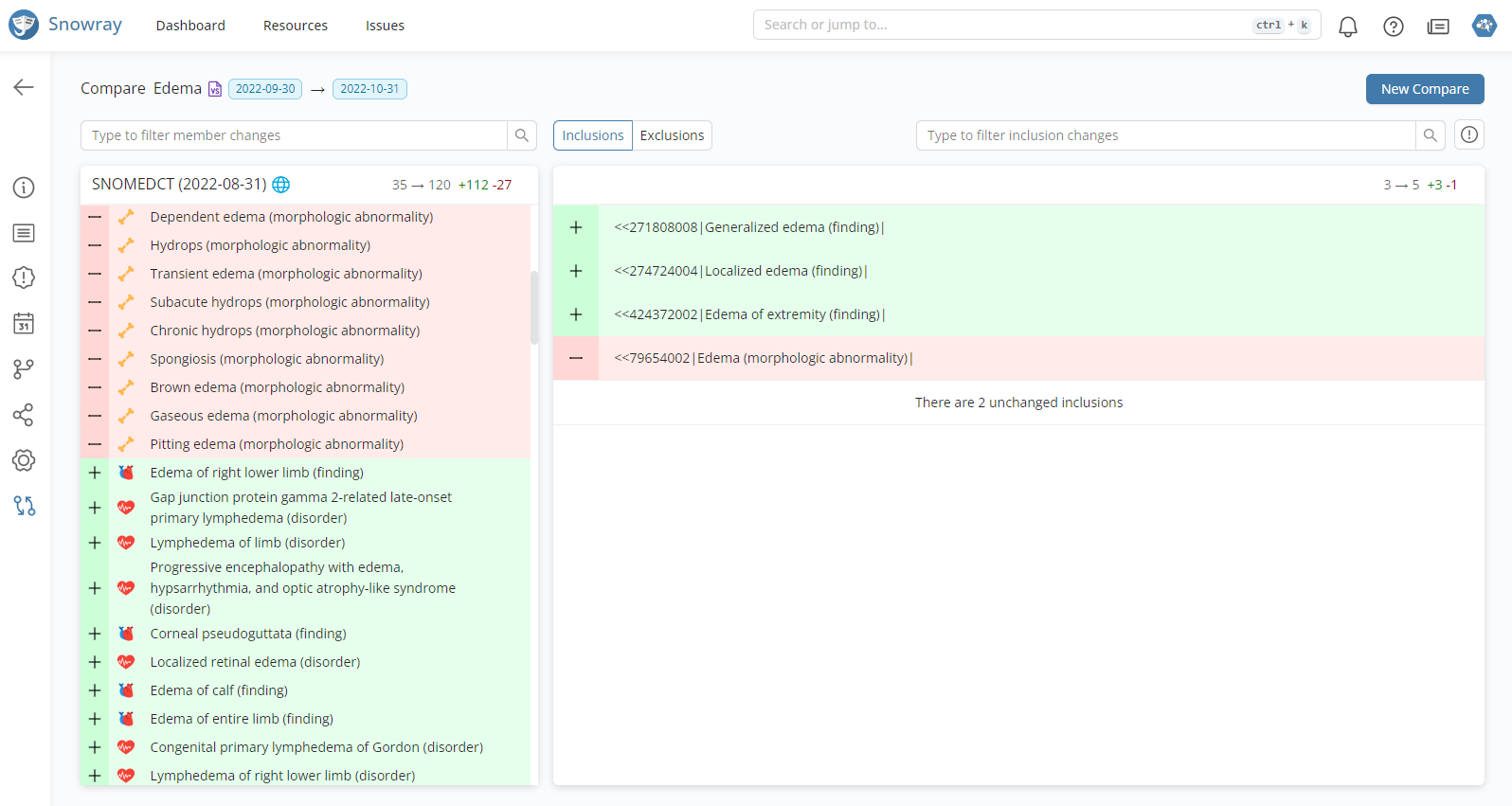Screen dimensions: 1512x806
Task: Focus the filter member changes field
Action: (x=294, y=135)
